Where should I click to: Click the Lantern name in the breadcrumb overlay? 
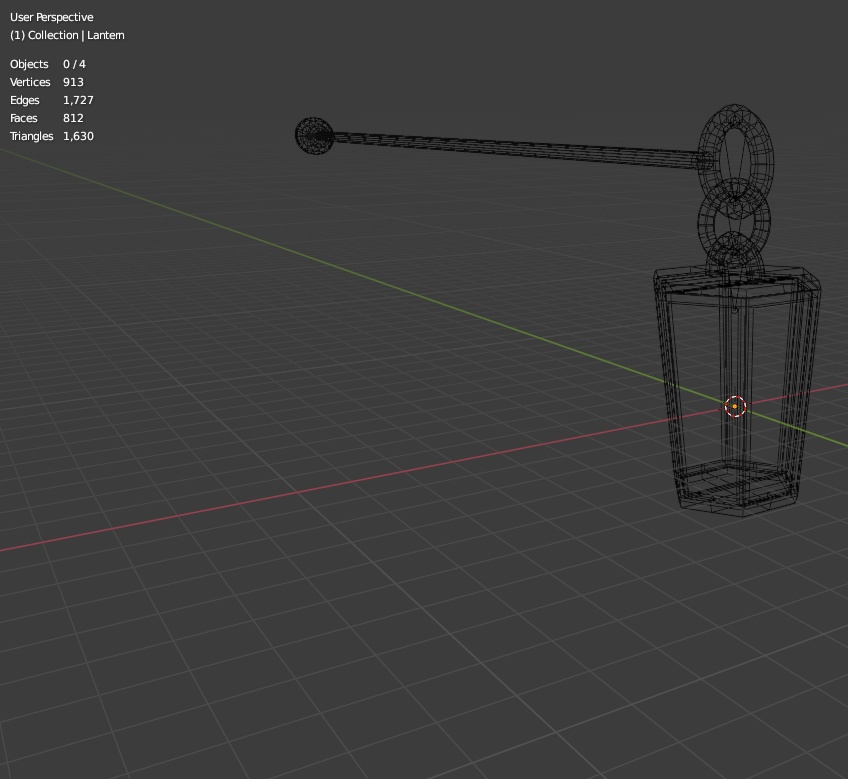click(x=108, y=35)
